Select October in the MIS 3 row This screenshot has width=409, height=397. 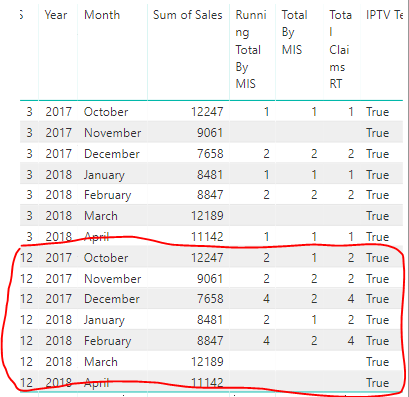click(106, 112)
